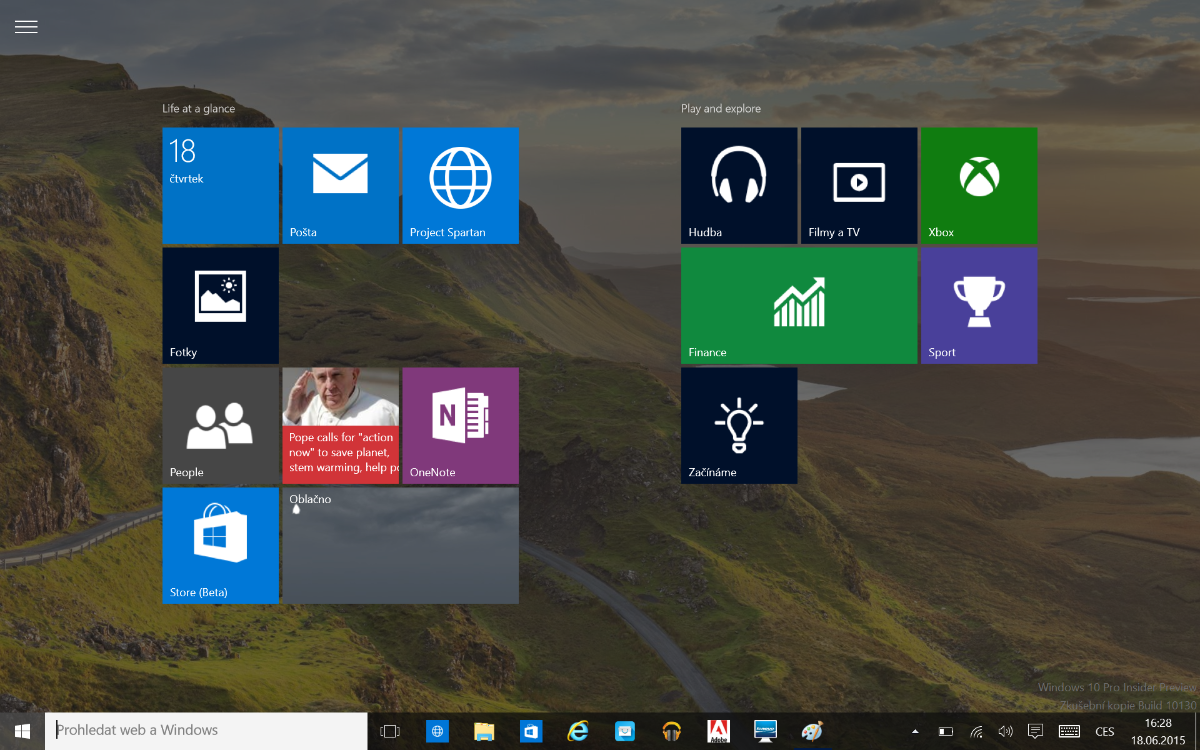Click the Windows Start button
1200x750 pixels.
click(22, 731)
